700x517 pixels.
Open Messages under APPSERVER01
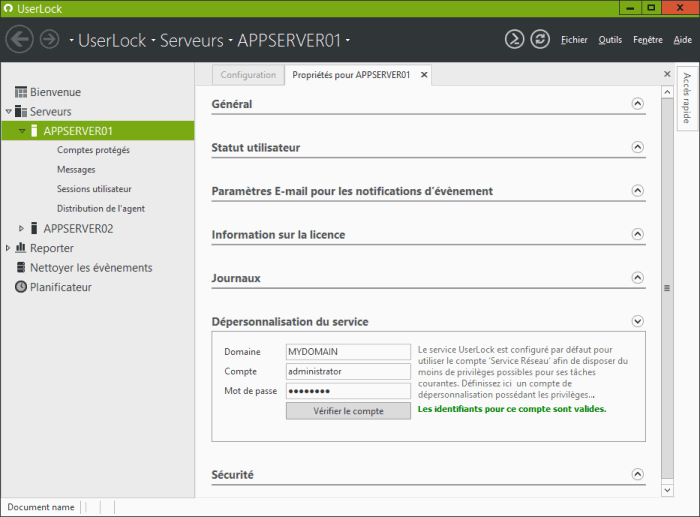pyautogui.click(x=76, y=170)
